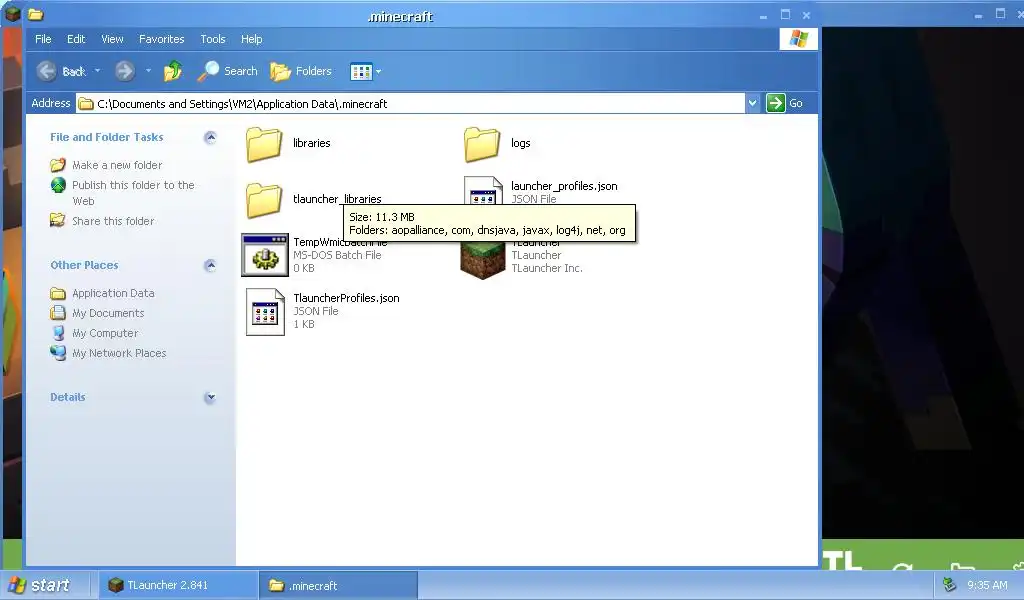
Task: Select the libraries folder icon
Action: pyautogui.click(x=264, y=144)
